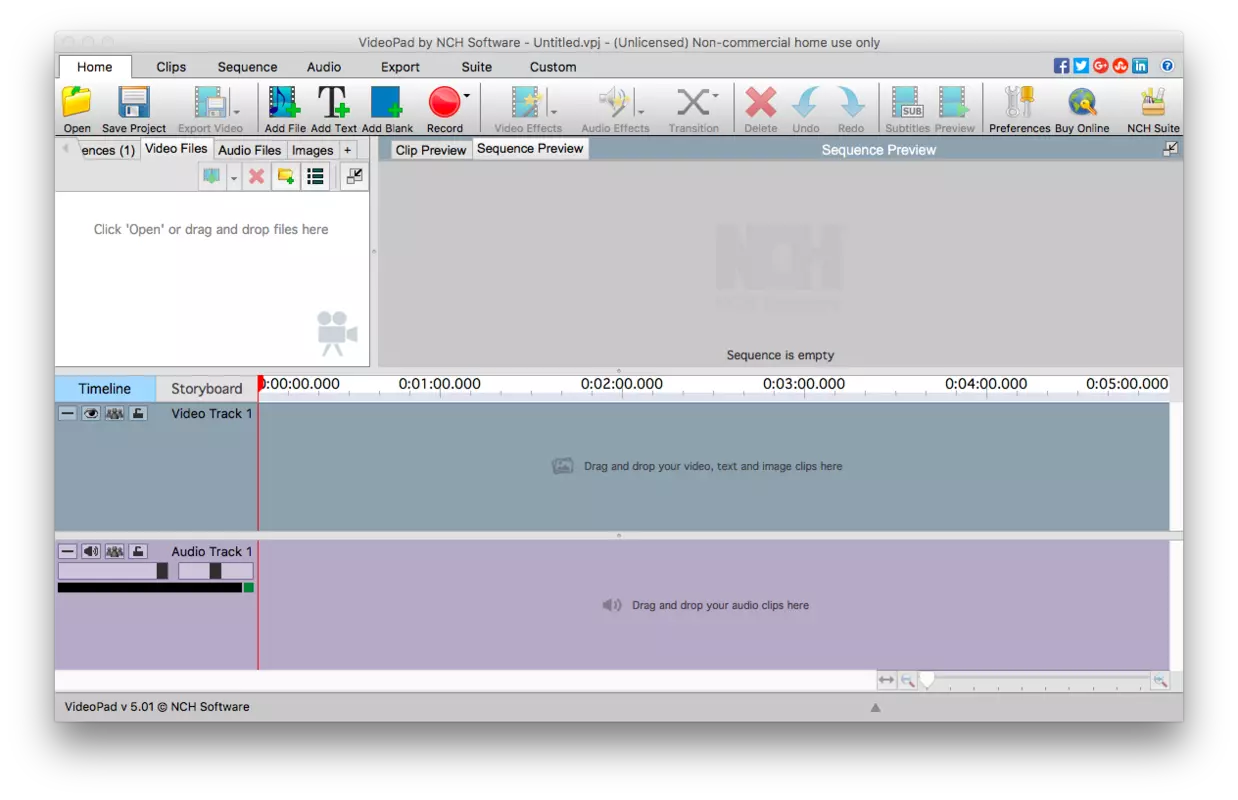Pop out the media bin panel
The image size is (1238, 800).
click(x=354, y=176)
